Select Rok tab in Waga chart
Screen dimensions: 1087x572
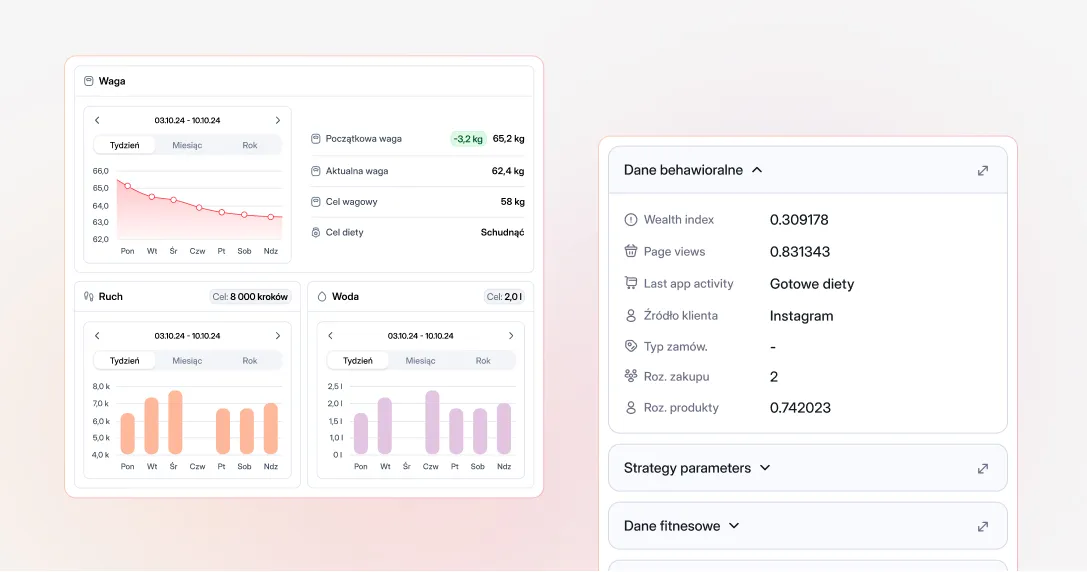click(x=250, y=145)
